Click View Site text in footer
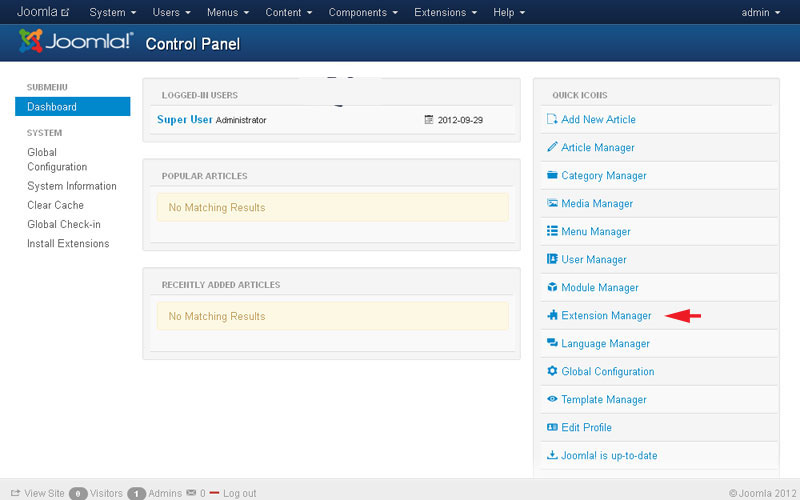Image resolution: width=800 pixels, height=500 pixels. coord(44,493)
